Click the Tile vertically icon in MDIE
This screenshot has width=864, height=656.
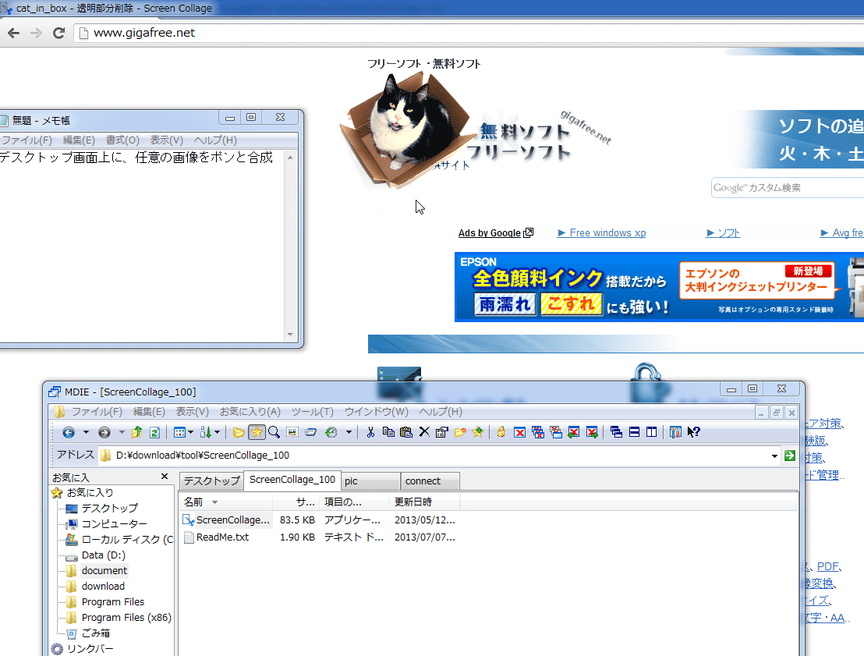(x=651, y=432)
